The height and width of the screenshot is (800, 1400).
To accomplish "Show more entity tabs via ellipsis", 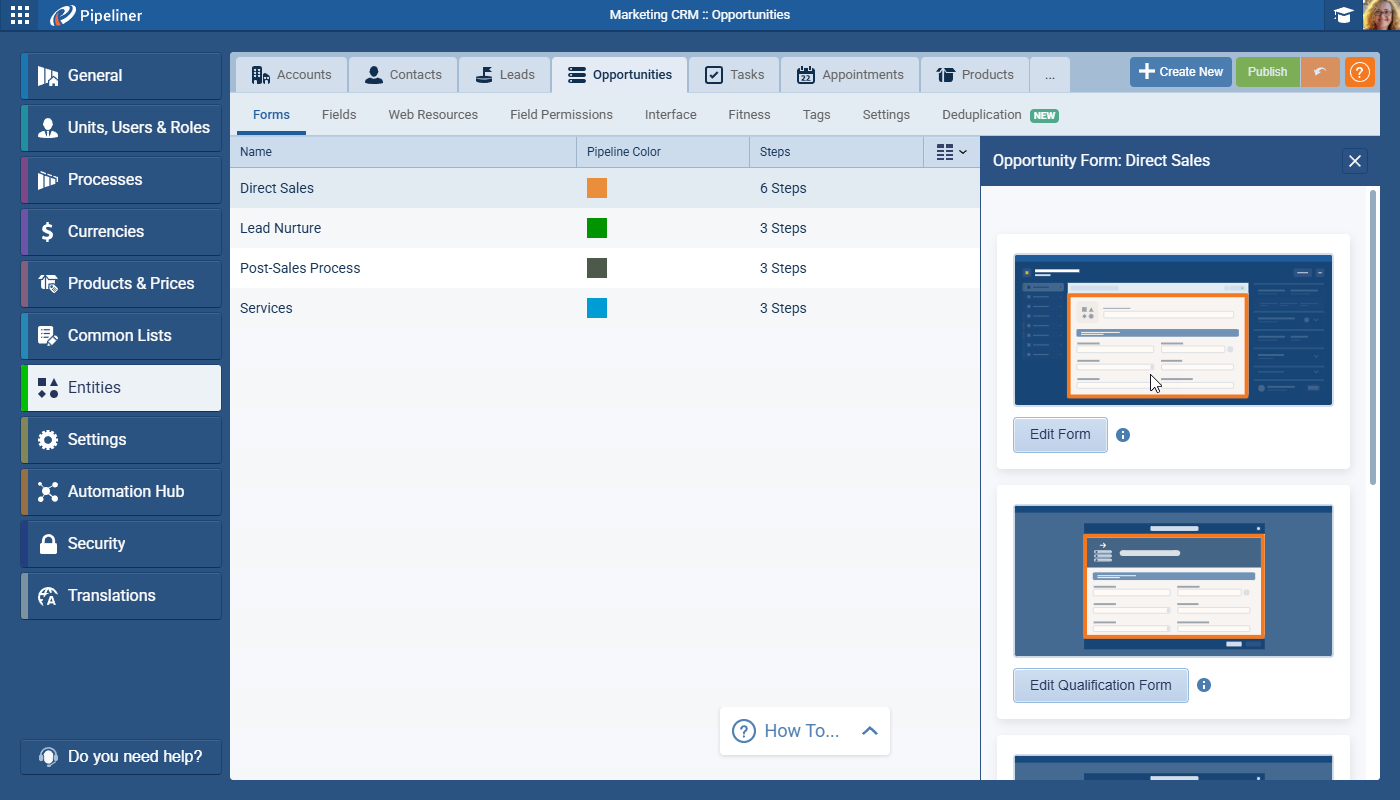I will click(x=1050, y=75).
